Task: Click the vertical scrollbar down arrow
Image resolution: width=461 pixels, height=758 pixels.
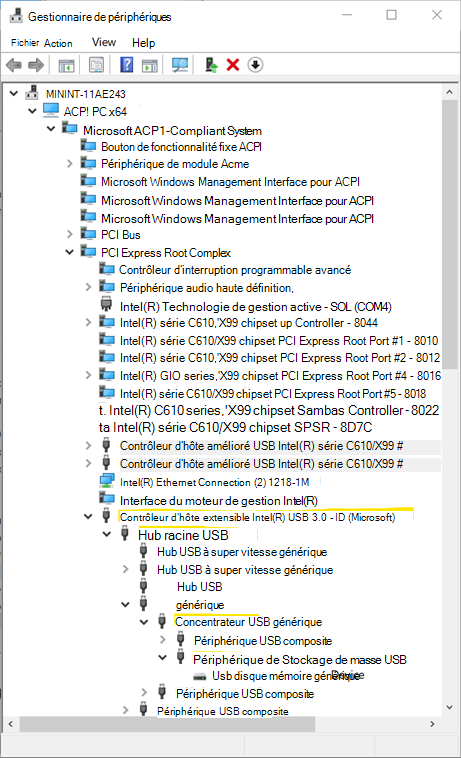Action: (x=450, y=707)
